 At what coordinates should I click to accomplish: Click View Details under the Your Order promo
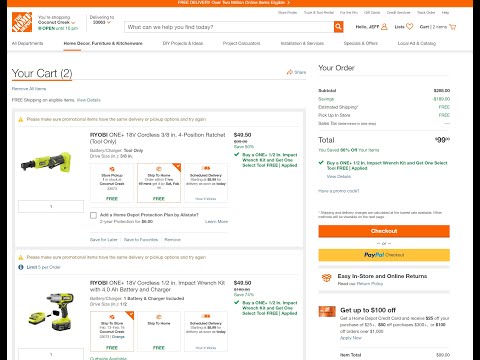pyautogui.click(x=339, y=176)
